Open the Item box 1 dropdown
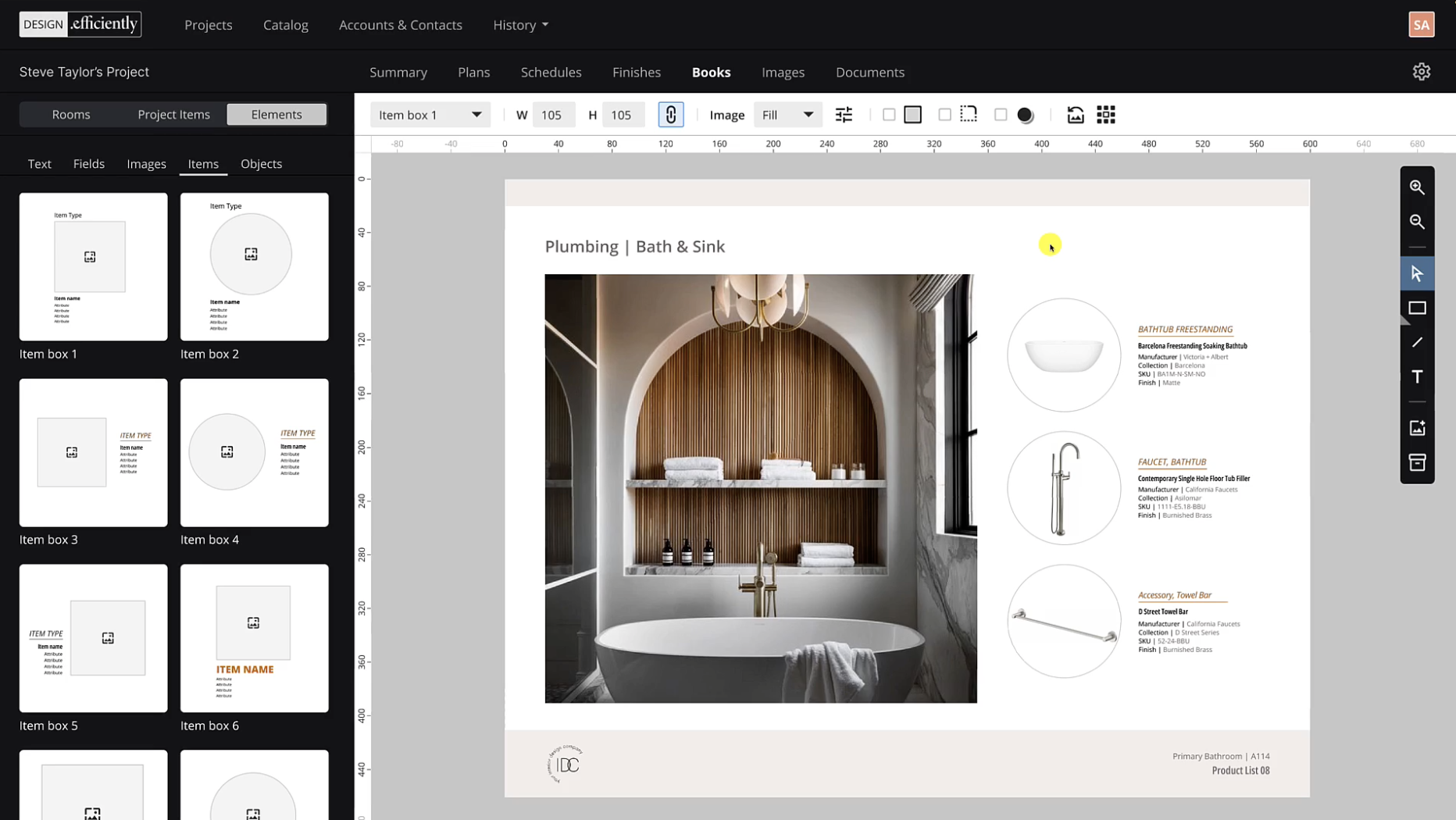The height and width of the screenshot is (820, 1456). point(430,115)
